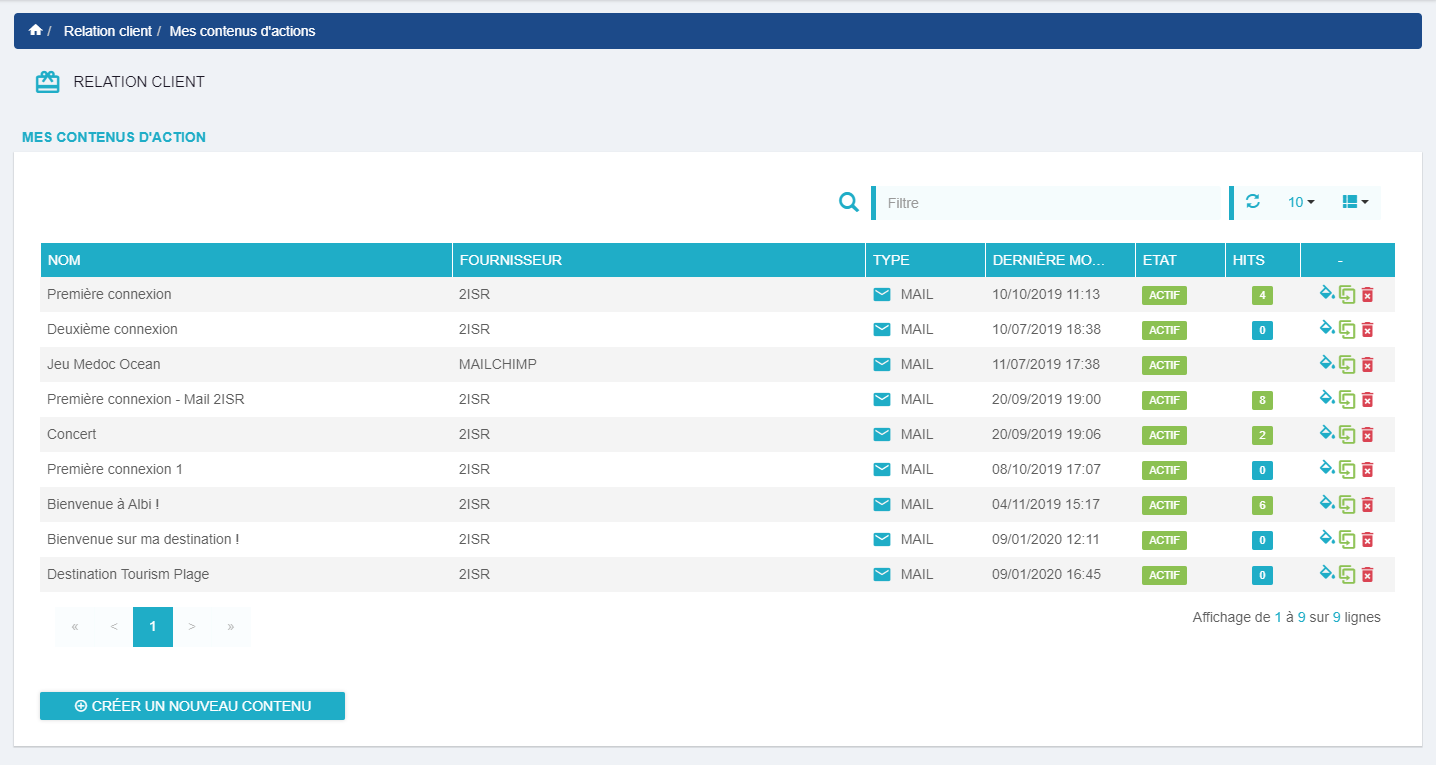The image size is (1436, 765).
Task: Open the Première connexion - Mail 2ISR entry
Action: [x=146, y=399]
